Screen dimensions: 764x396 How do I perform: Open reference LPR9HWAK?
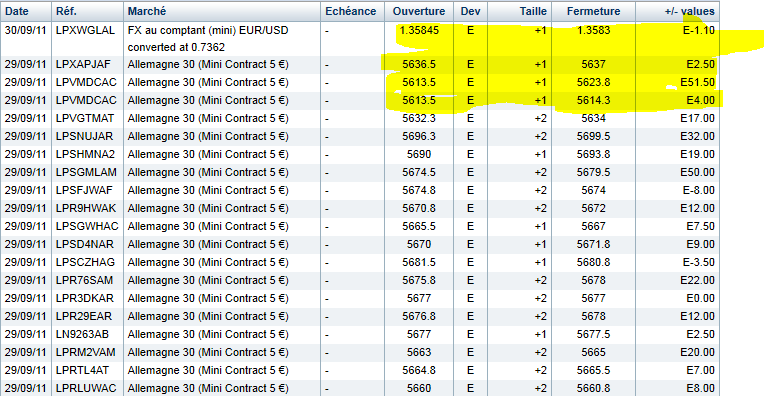[86, 208]
